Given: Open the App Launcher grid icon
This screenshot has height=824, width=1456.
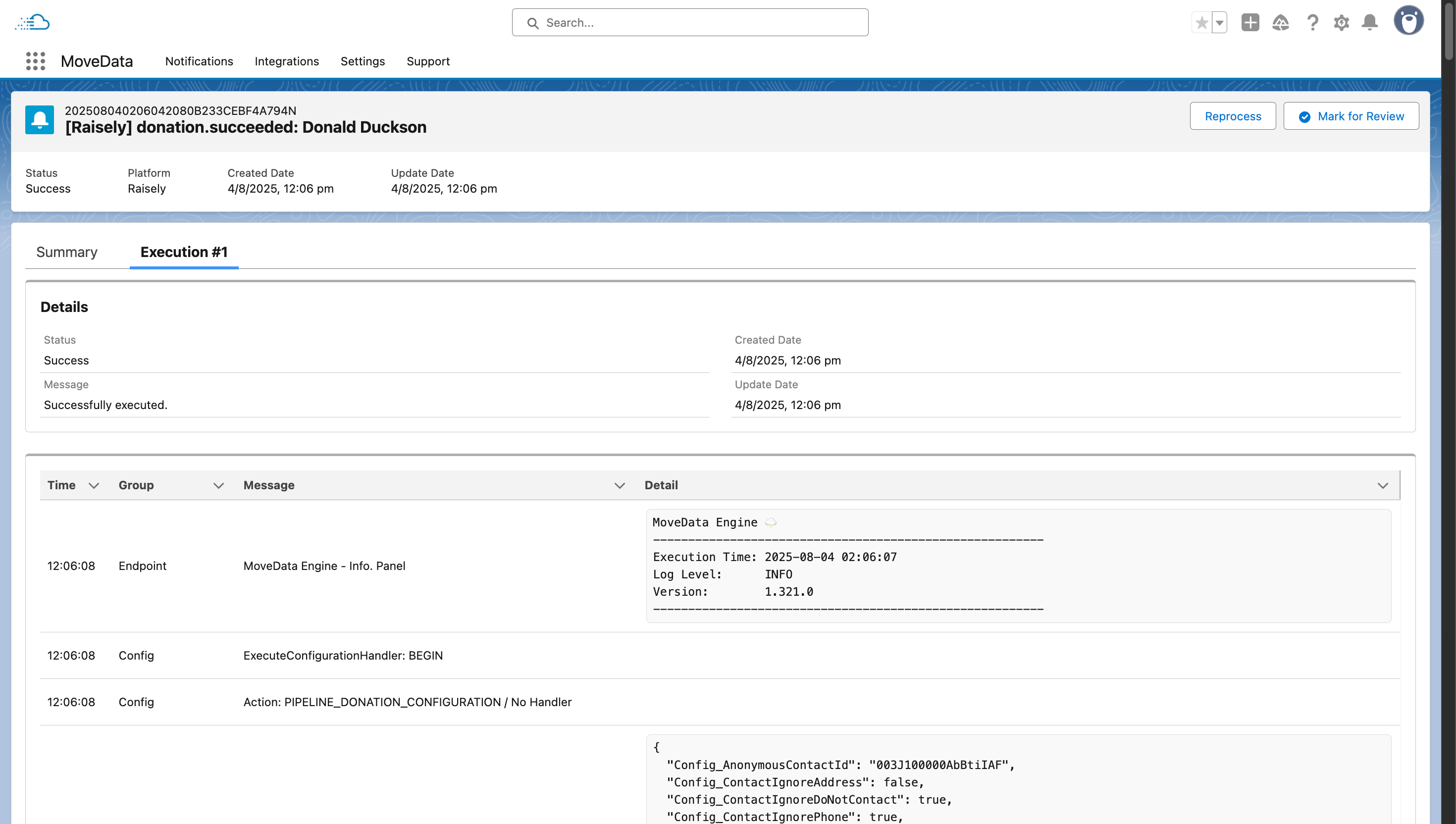Looking at the screenshot, I should click(x=35, y=61).
